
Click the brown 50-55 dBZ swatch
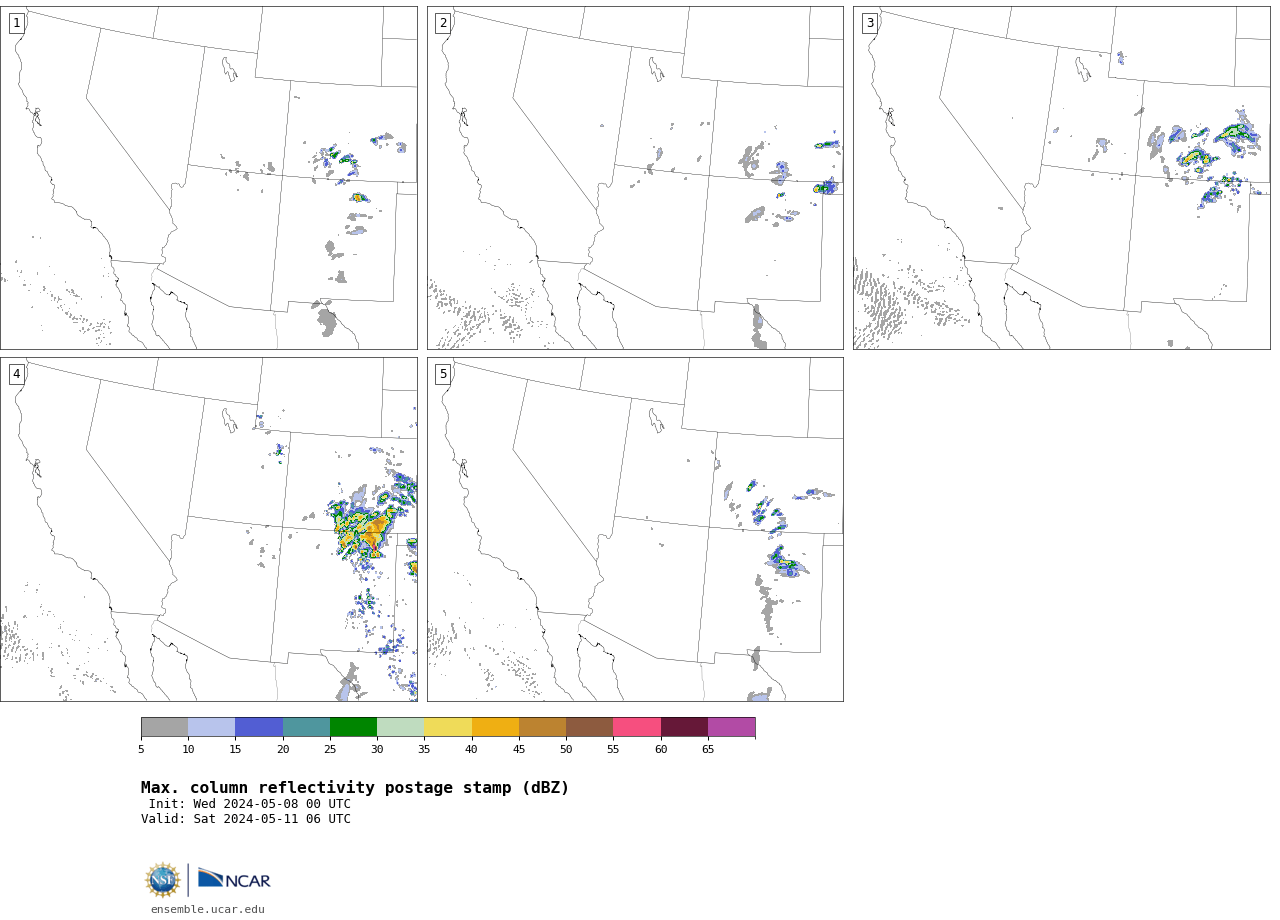[x=590, y=727]
